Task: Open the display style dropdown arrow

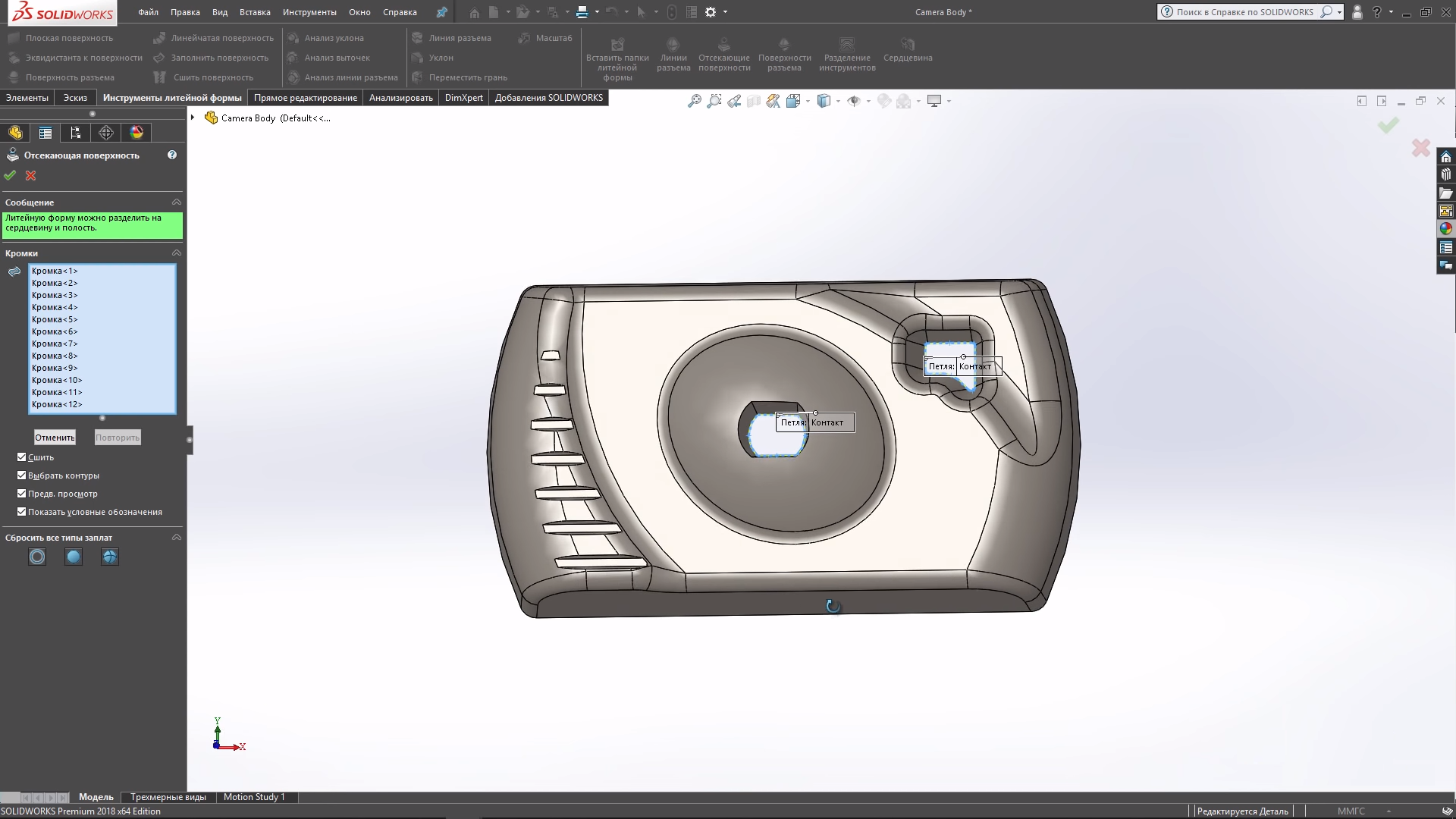Action: 838,101
